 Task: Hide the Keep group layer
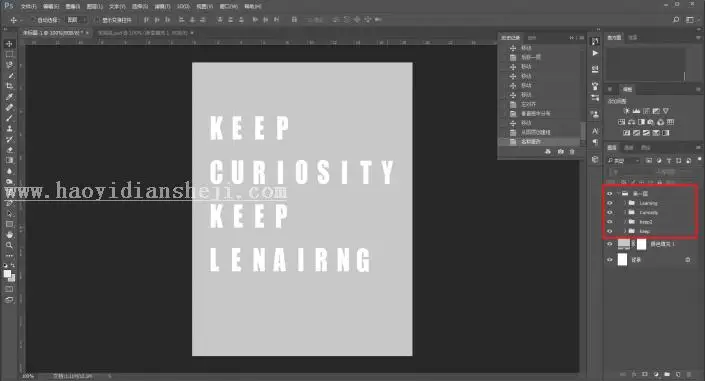[x=610, y=231]
